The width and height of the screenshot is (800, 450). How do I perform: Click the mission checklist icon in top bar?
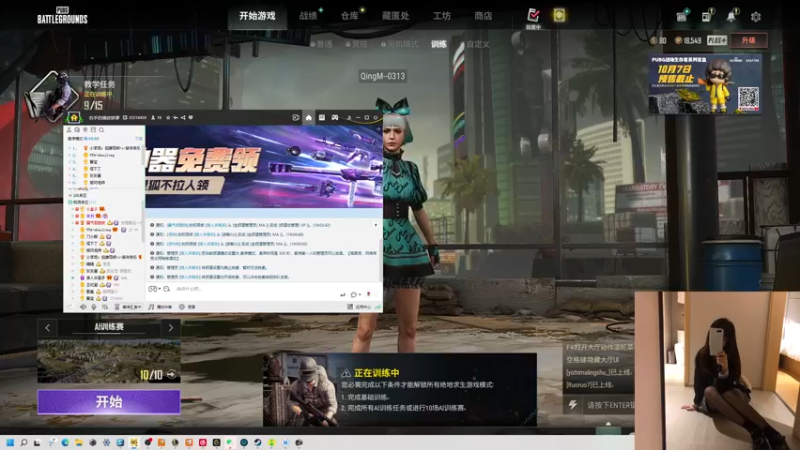533,15
